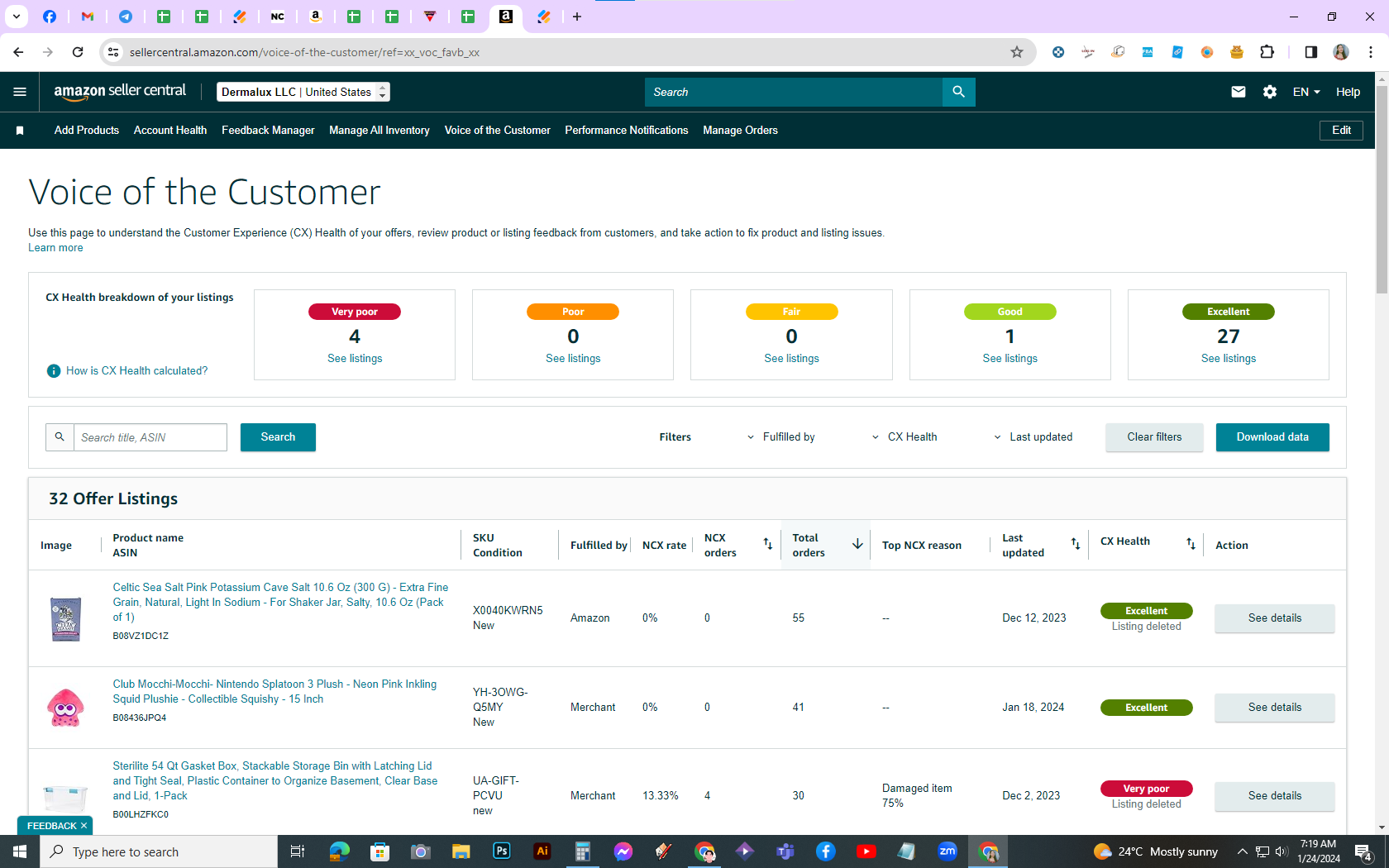
Task: Open the tab search dropdown arrow
Action: [16, 17]
